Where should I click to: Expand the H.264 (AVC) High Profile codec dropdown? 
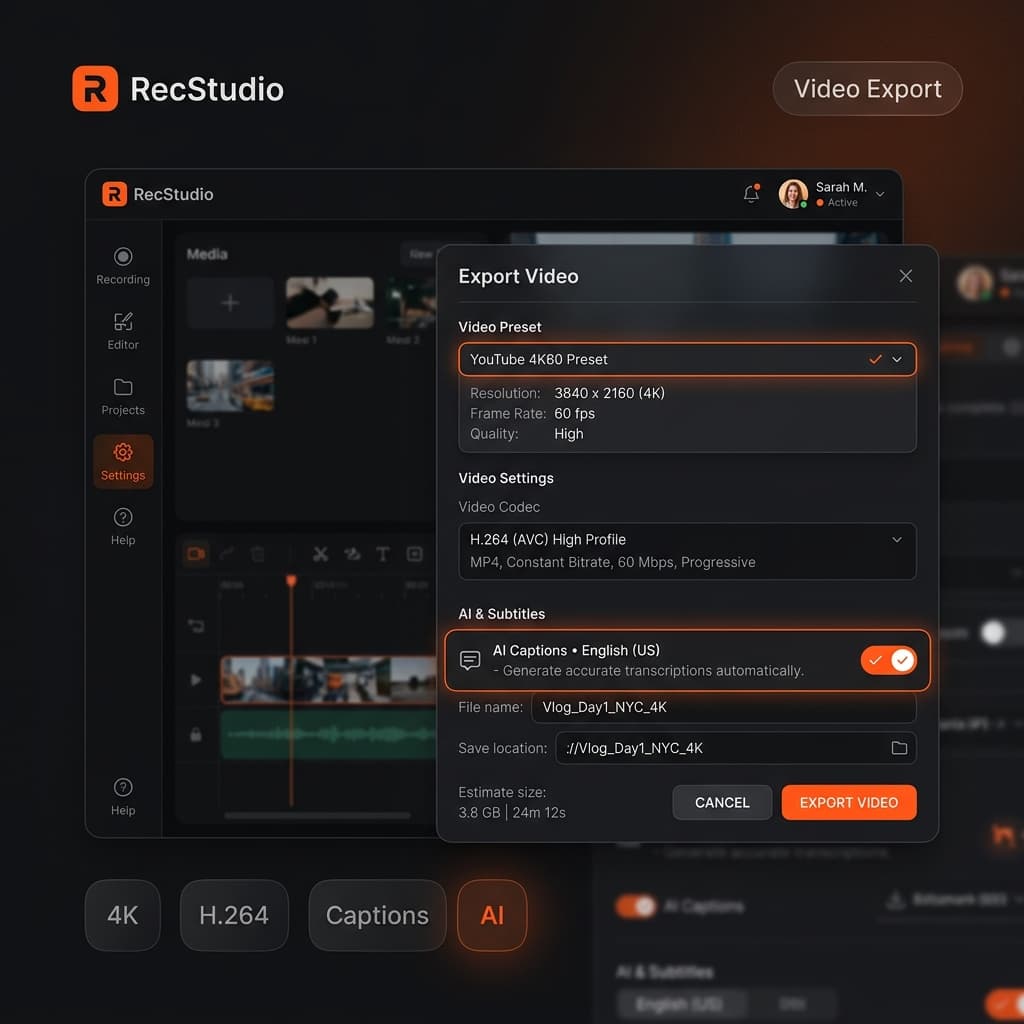click(896, 539)
